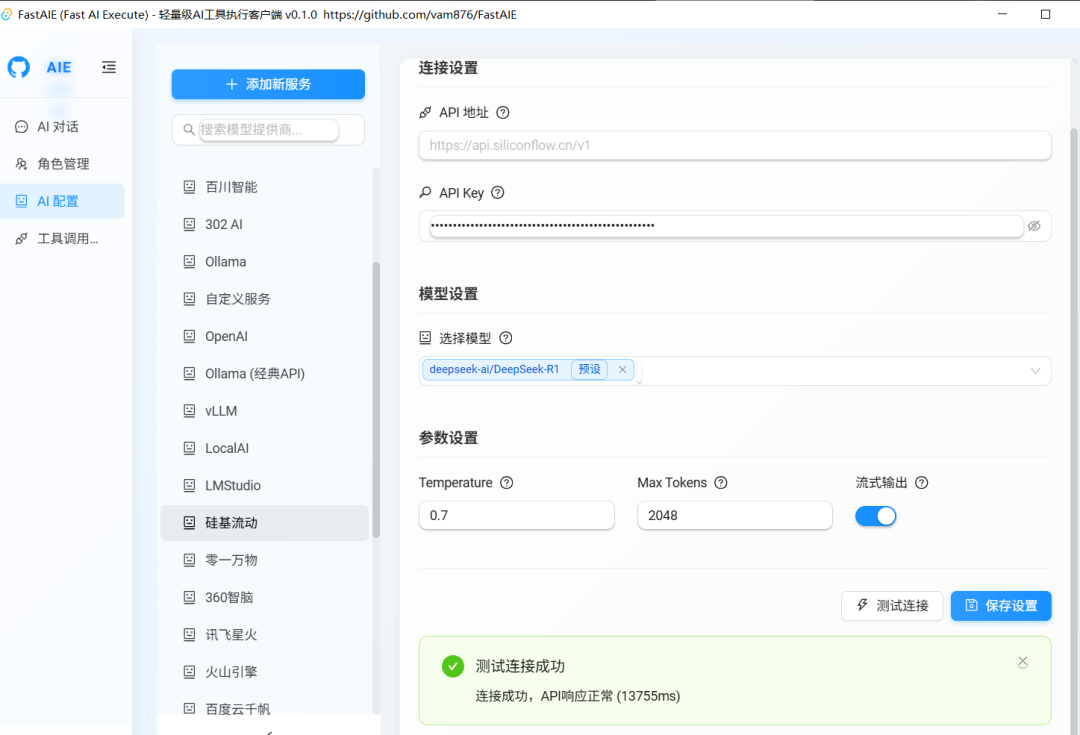Click robot icon beside vLLM
Image resolution: width=1080 pixels, height=735 pixels.
click(x=189, y=410)
